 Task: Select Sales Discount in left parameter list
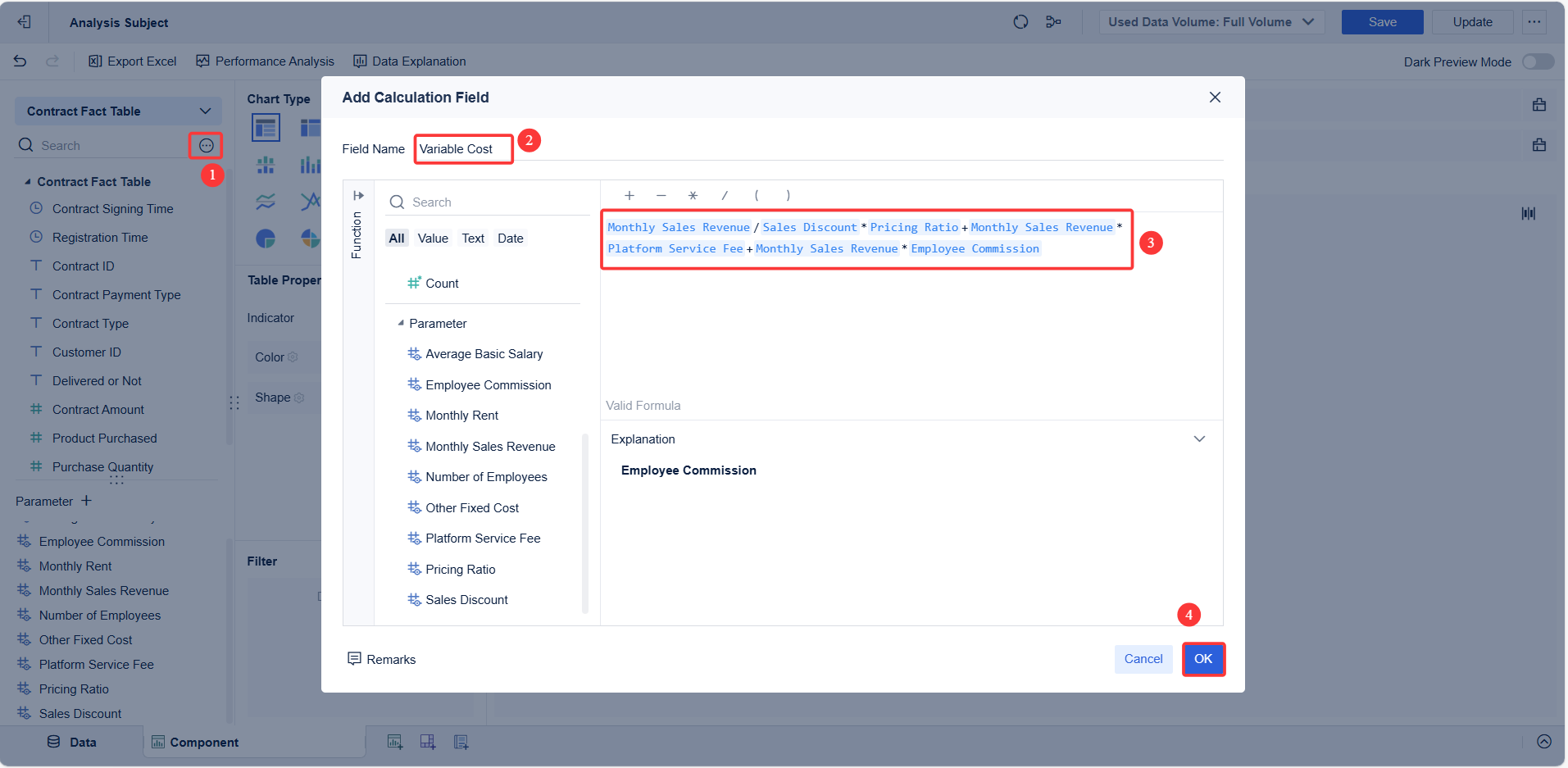pyautogui.click(x=80, y=714)
